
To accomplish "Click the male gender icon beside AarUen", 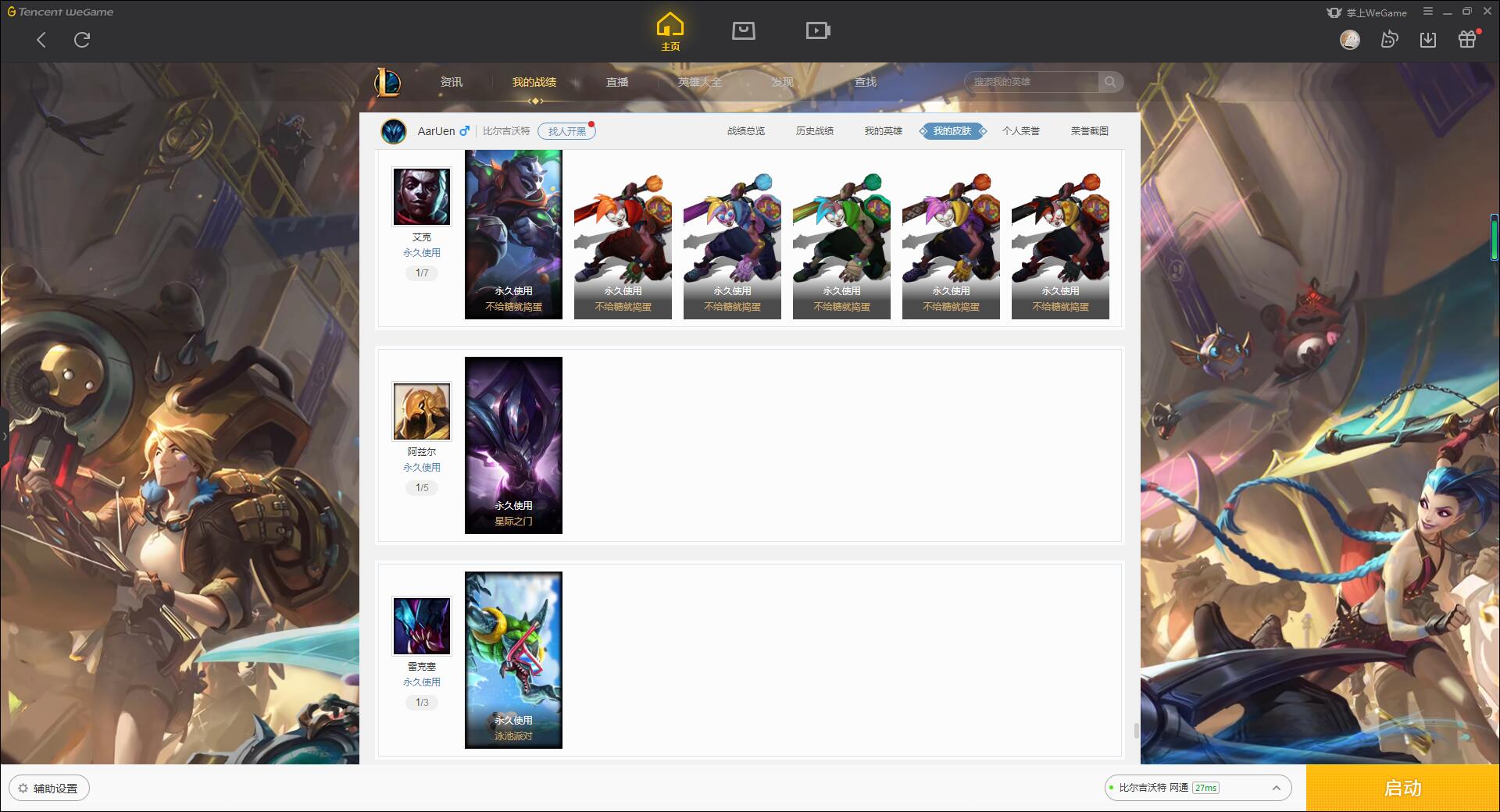I will 465,131.
